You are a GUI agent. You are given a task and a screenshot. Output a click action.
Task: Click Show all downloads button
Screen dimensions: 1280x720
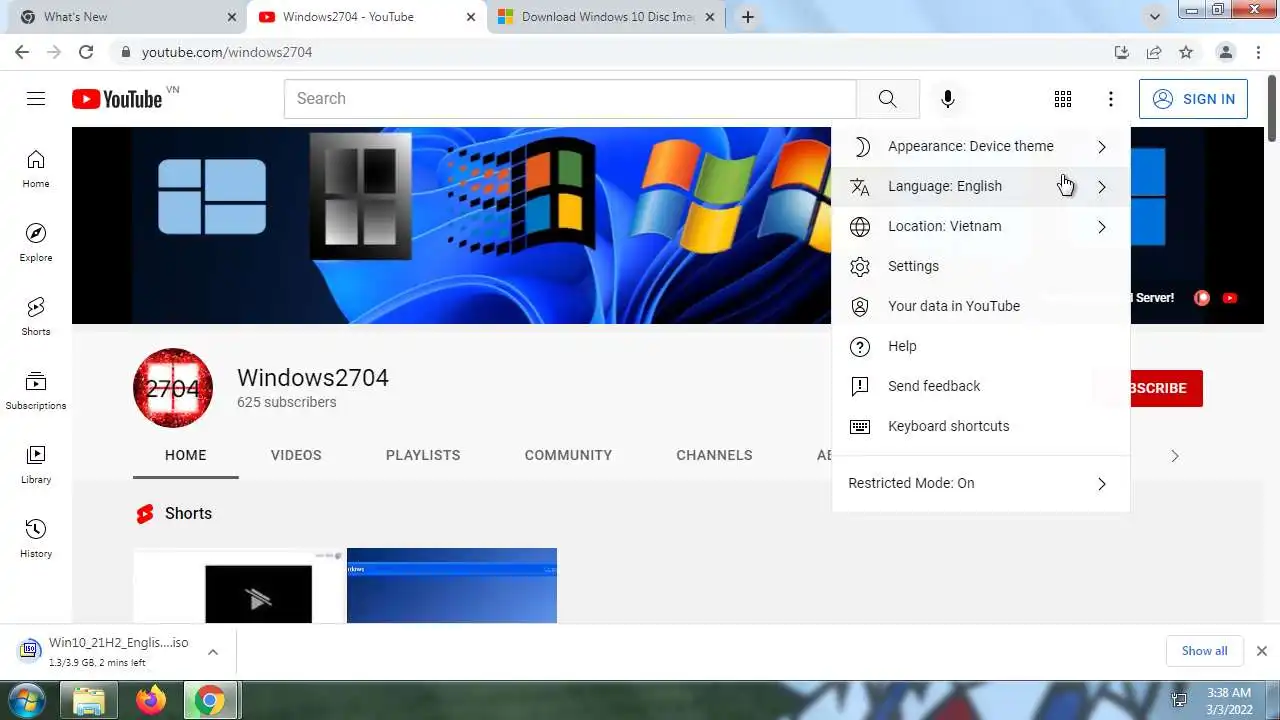[1204, 651]
